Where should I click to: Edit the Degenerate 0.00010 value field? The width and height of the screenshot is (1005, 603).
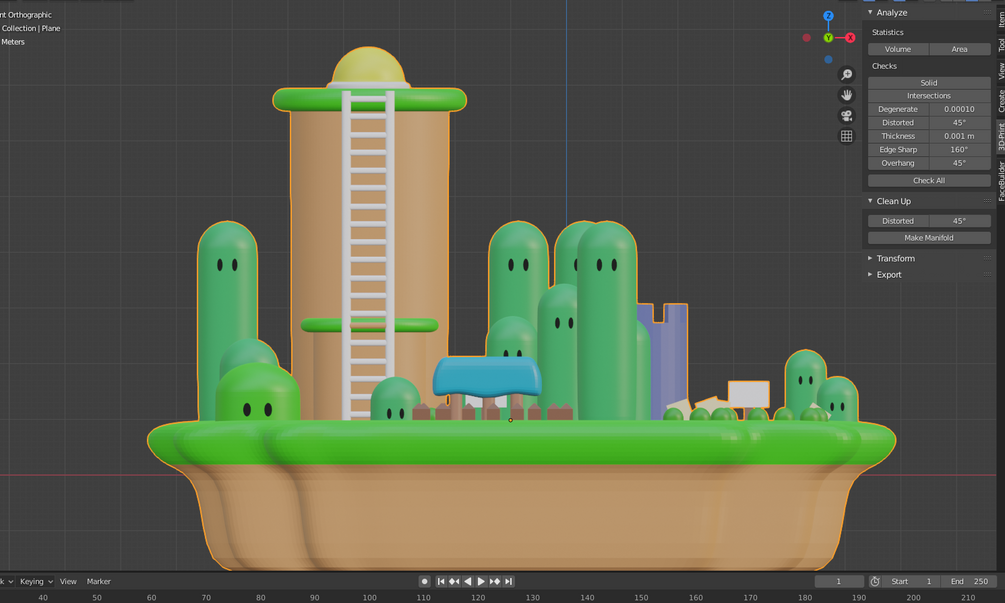click(959, 109)
